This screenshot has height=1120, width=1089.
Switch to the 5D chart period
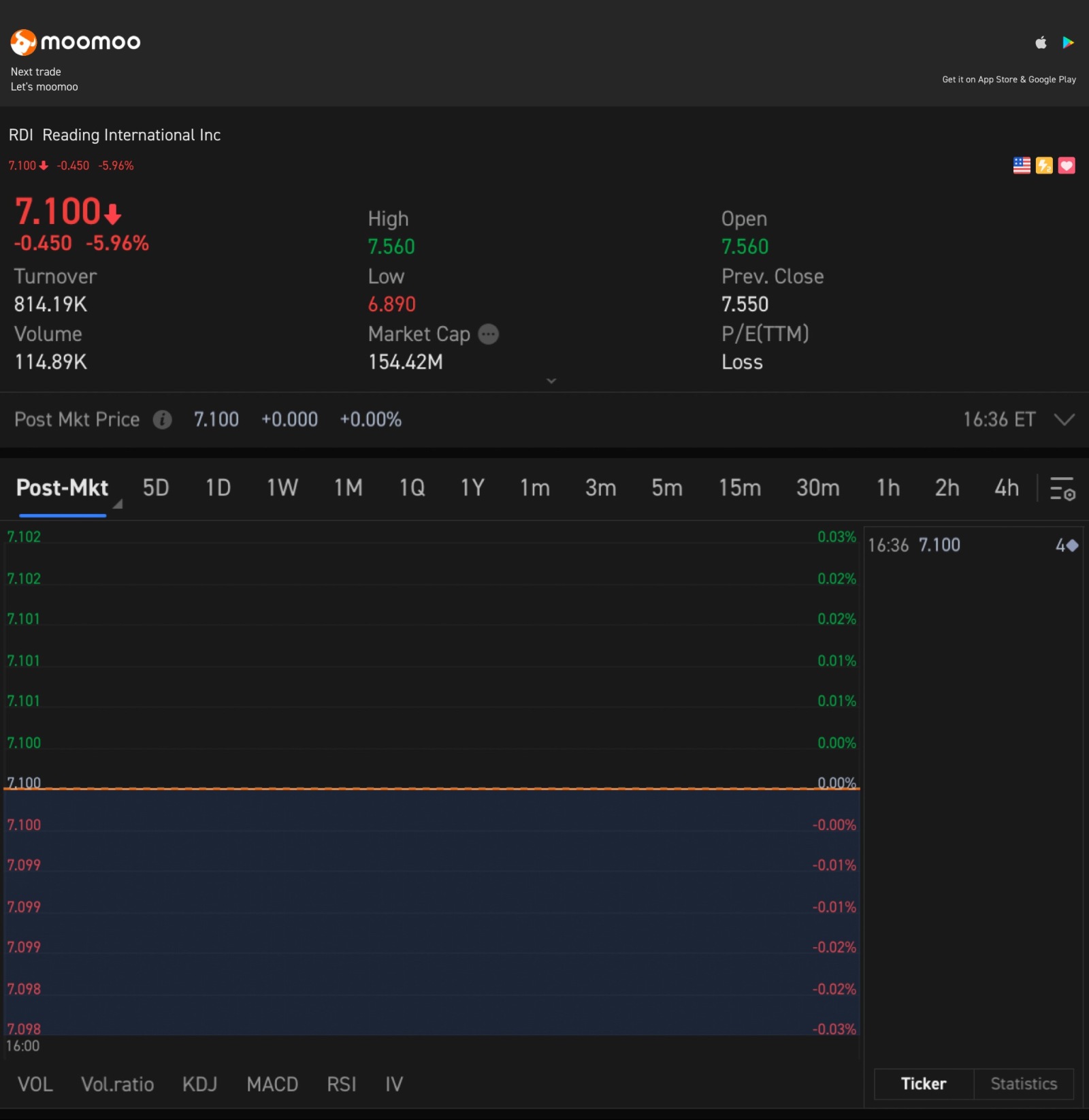(156, 488)
